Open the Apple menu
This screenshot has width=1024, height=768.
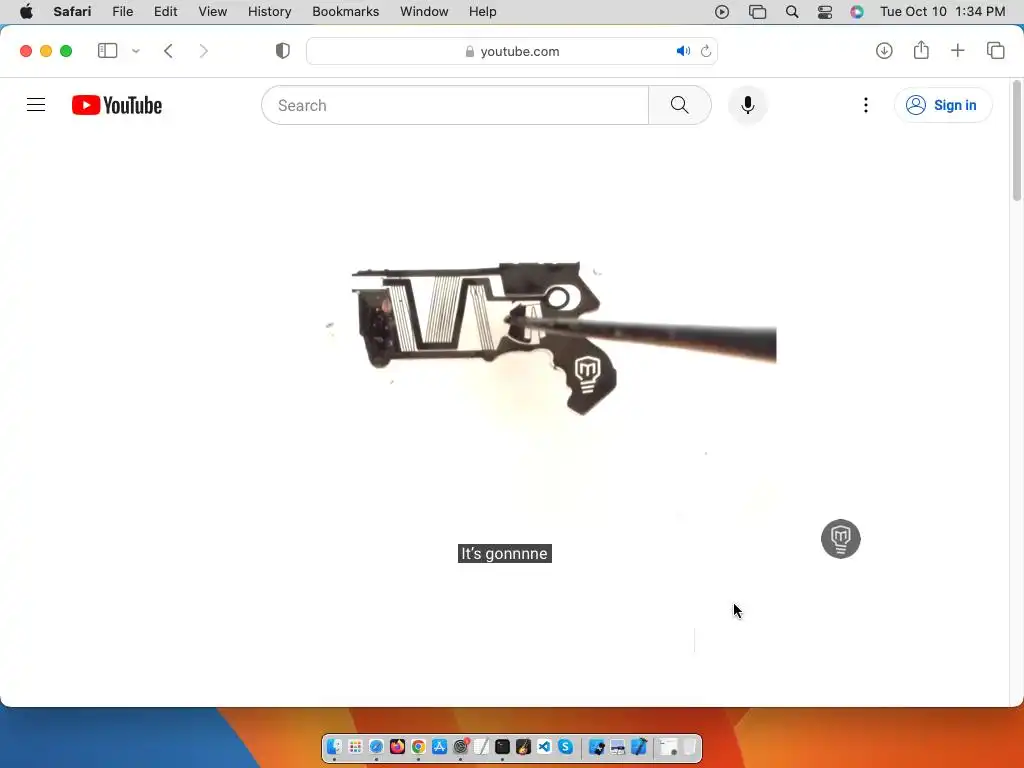click(x=26, y=11)
